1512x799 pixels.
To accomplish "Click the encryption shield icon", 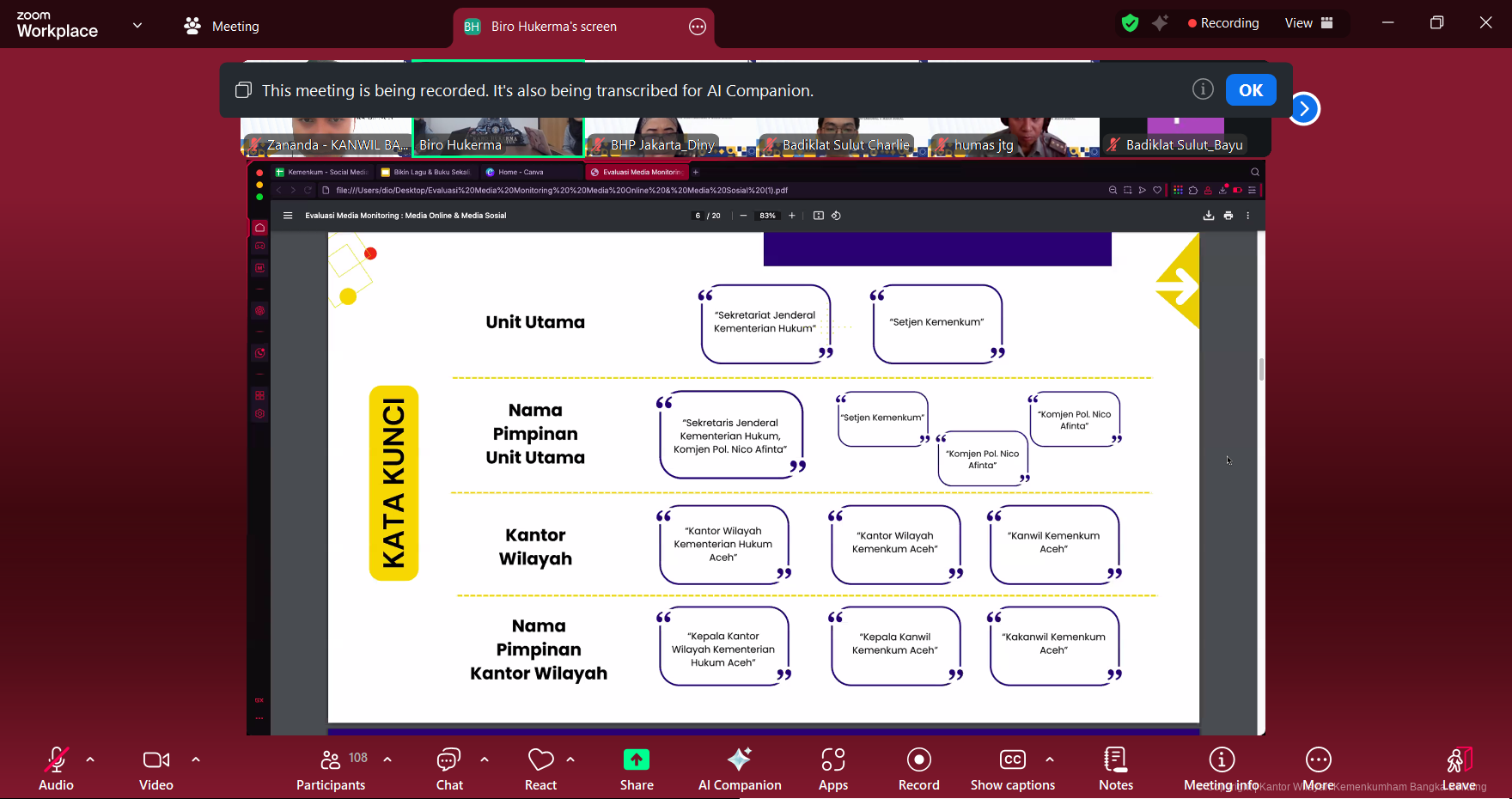I will (x=1130, y=23).
